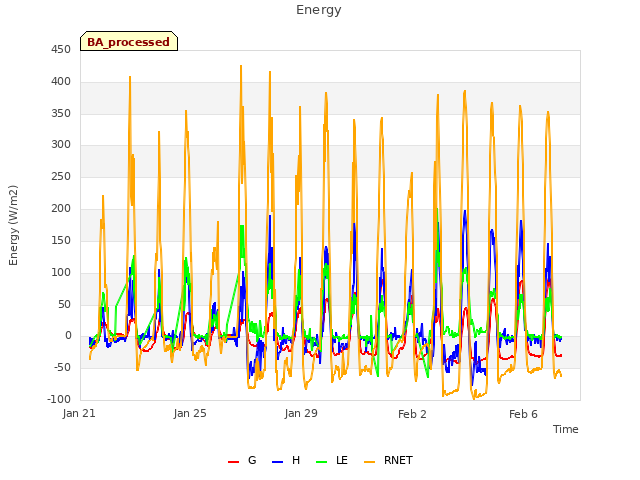Screen dimensions: 640x480
Task: Click the 400 y-axis tick label
Action: [61, 82]
